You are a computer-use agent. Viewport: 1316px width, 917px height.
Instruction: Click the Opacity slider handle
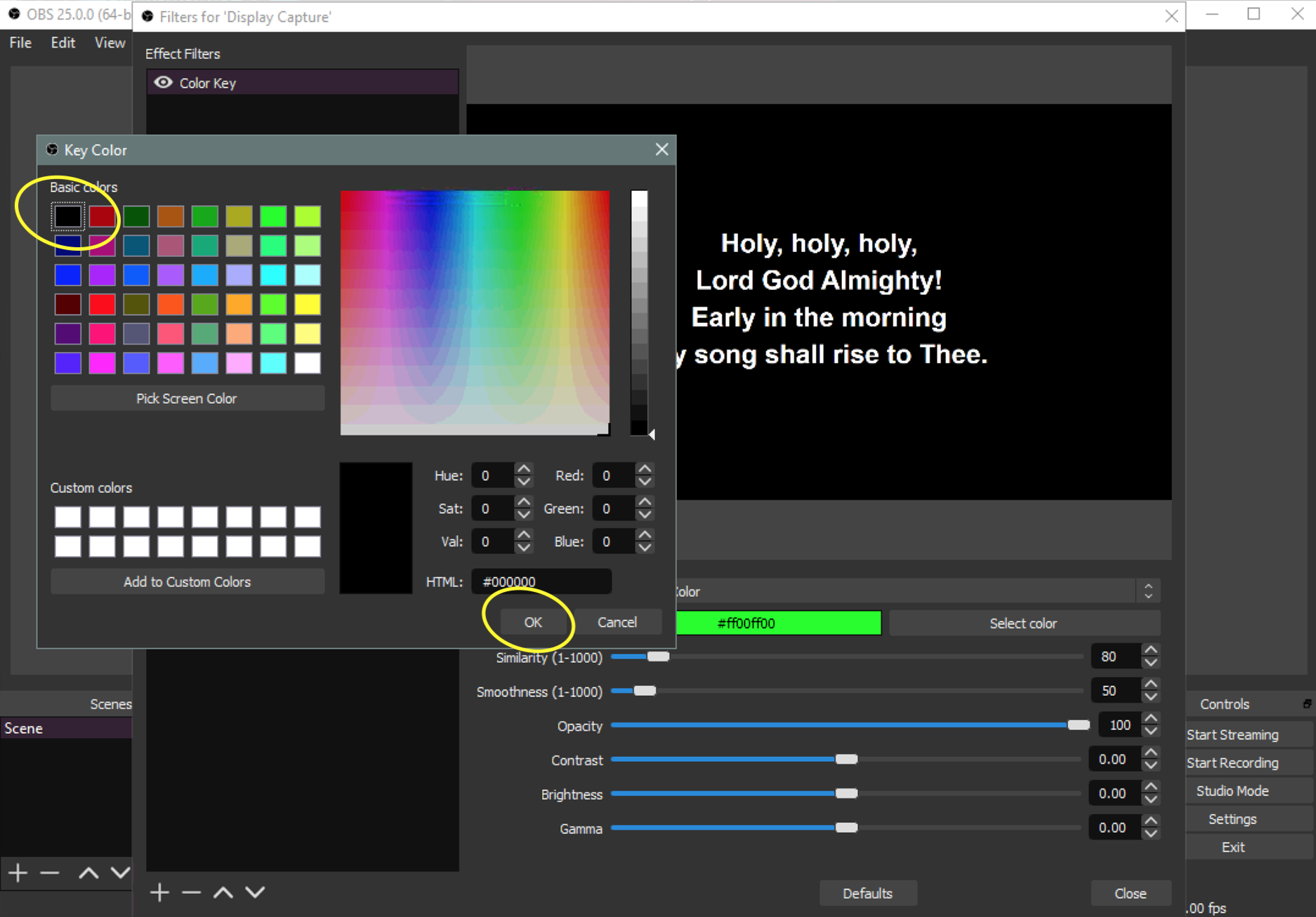(1078, 725)
